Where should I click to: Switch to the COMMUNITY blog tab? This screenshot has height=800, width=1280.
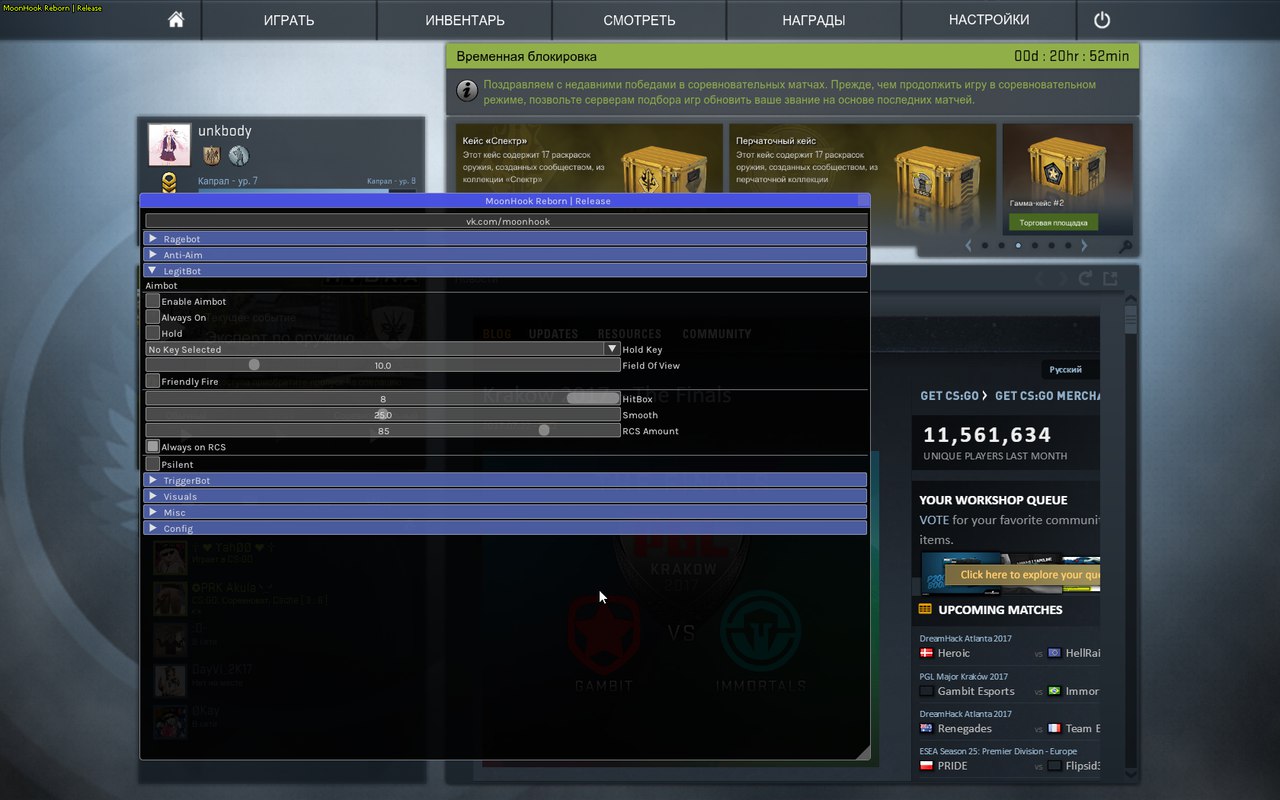pos(716,334)
